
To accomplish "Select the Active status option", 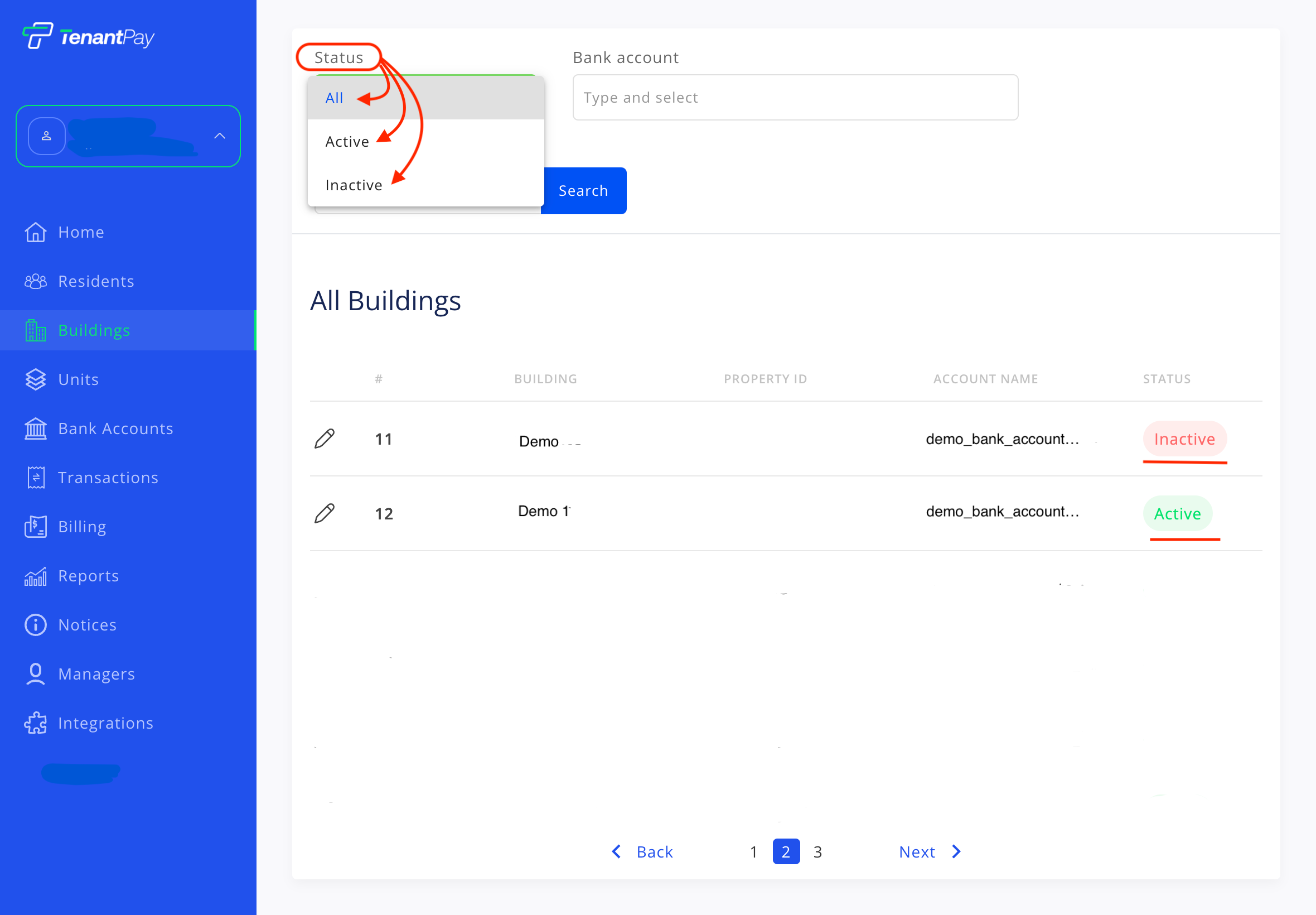I will pos(347,142).
